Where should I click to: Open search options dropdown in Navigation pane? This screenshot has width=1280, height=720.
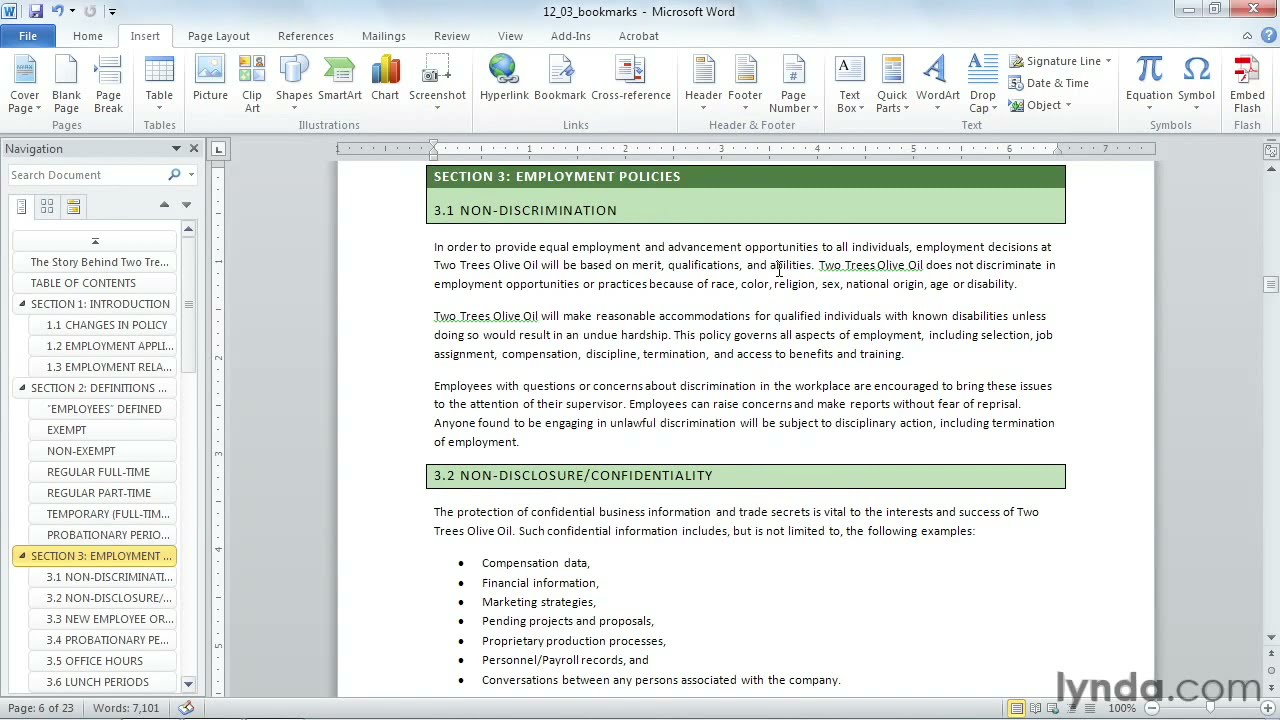tap(191, 175)
